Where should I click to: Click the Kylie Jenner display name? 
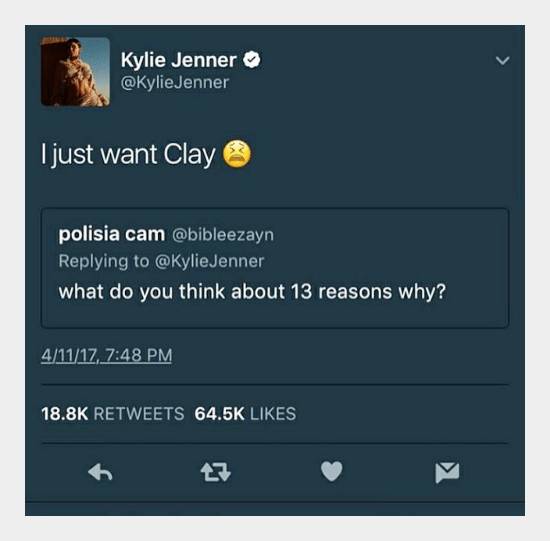click(x=179, y=60)
